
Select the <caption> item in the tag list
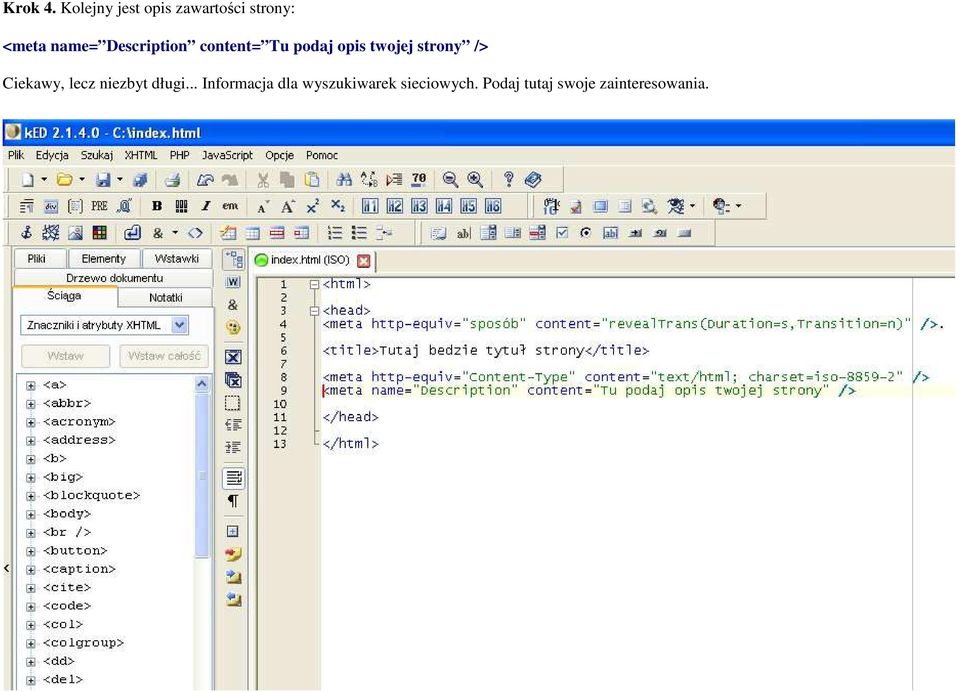click(79, 570)
